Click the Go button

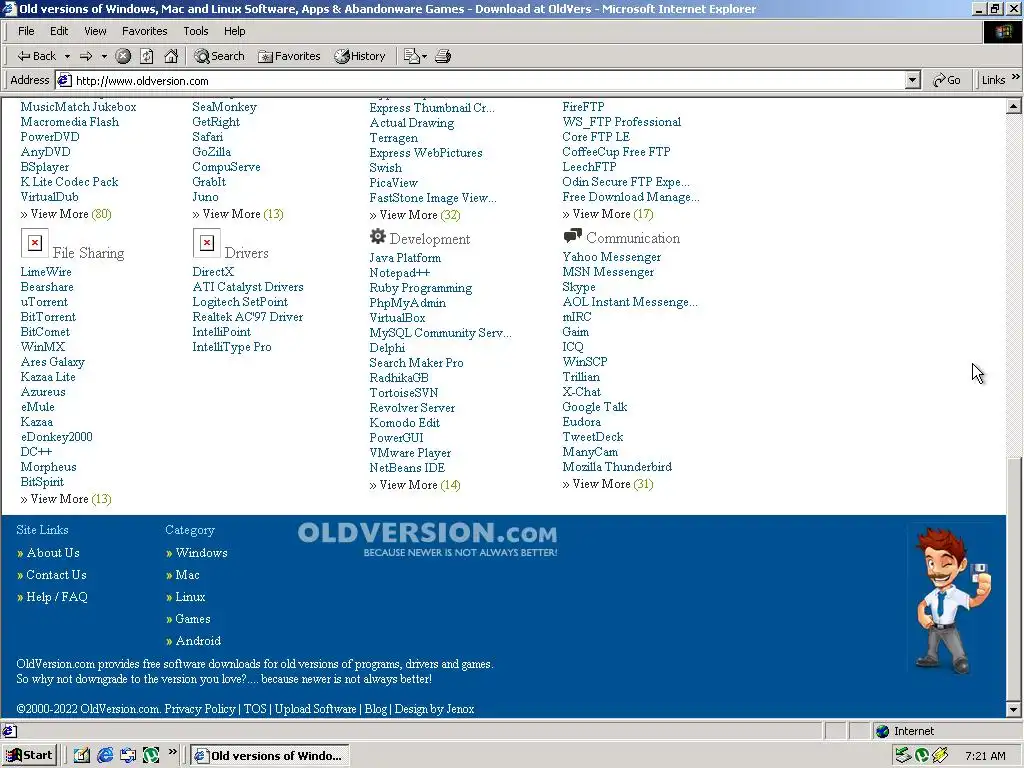click(x=947, y=80)
